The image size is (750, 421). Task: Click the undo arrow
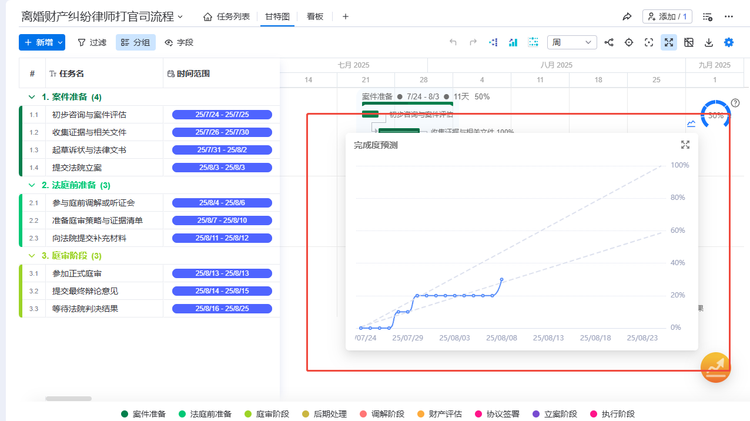453,43
